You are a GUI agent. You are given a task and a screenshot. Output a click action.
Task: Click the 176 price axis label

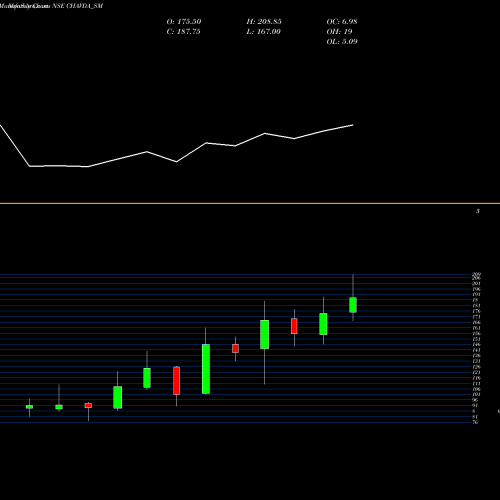pos(476,311)
